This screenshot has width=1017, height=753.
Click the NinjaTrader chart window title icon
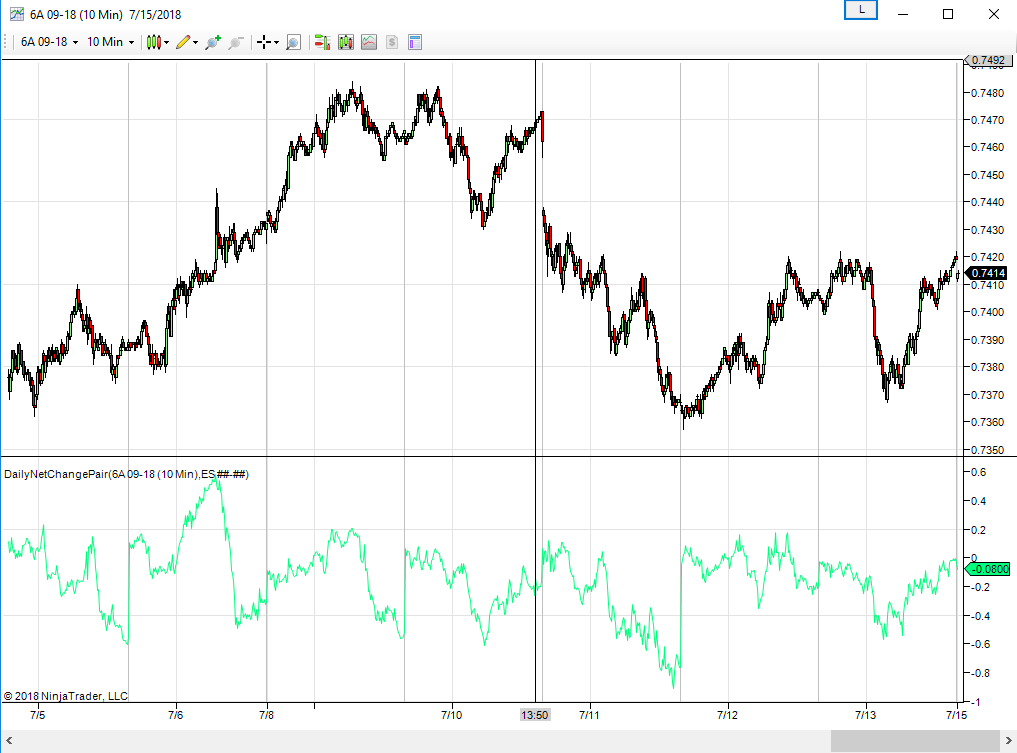(16, 14)
